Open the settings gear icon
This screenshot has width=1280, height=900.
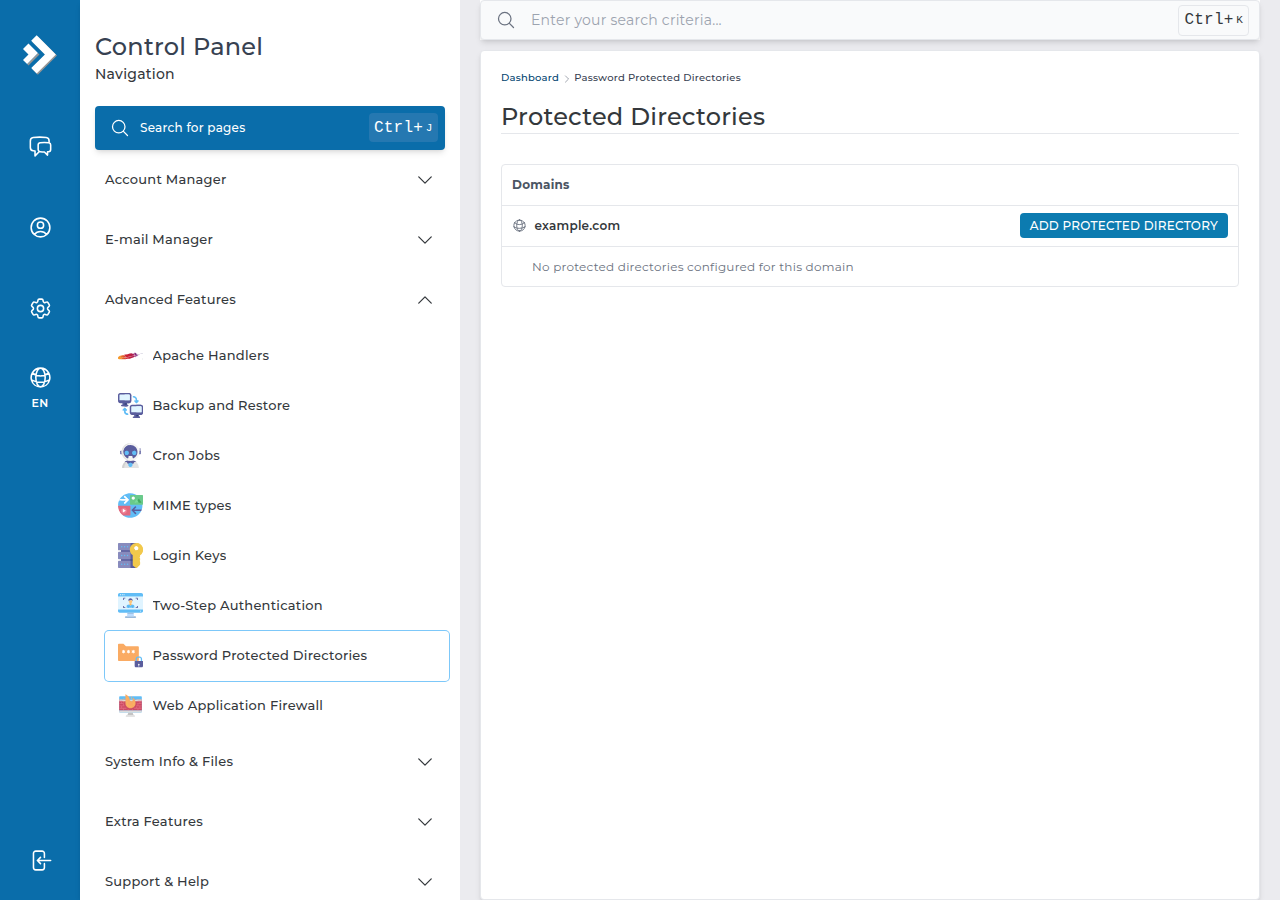40,308
